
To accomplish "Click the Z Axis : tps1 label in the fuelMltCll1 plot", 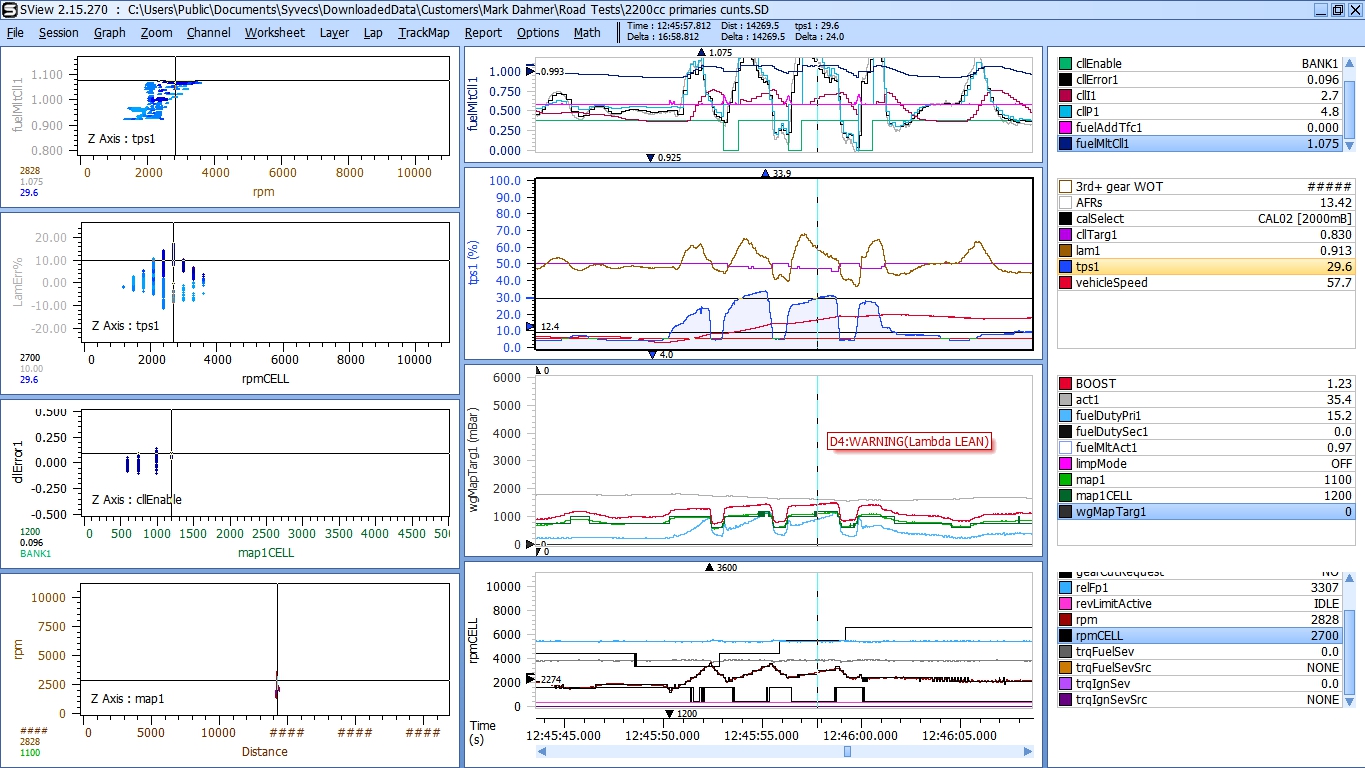I will click(x=124, y=139).
